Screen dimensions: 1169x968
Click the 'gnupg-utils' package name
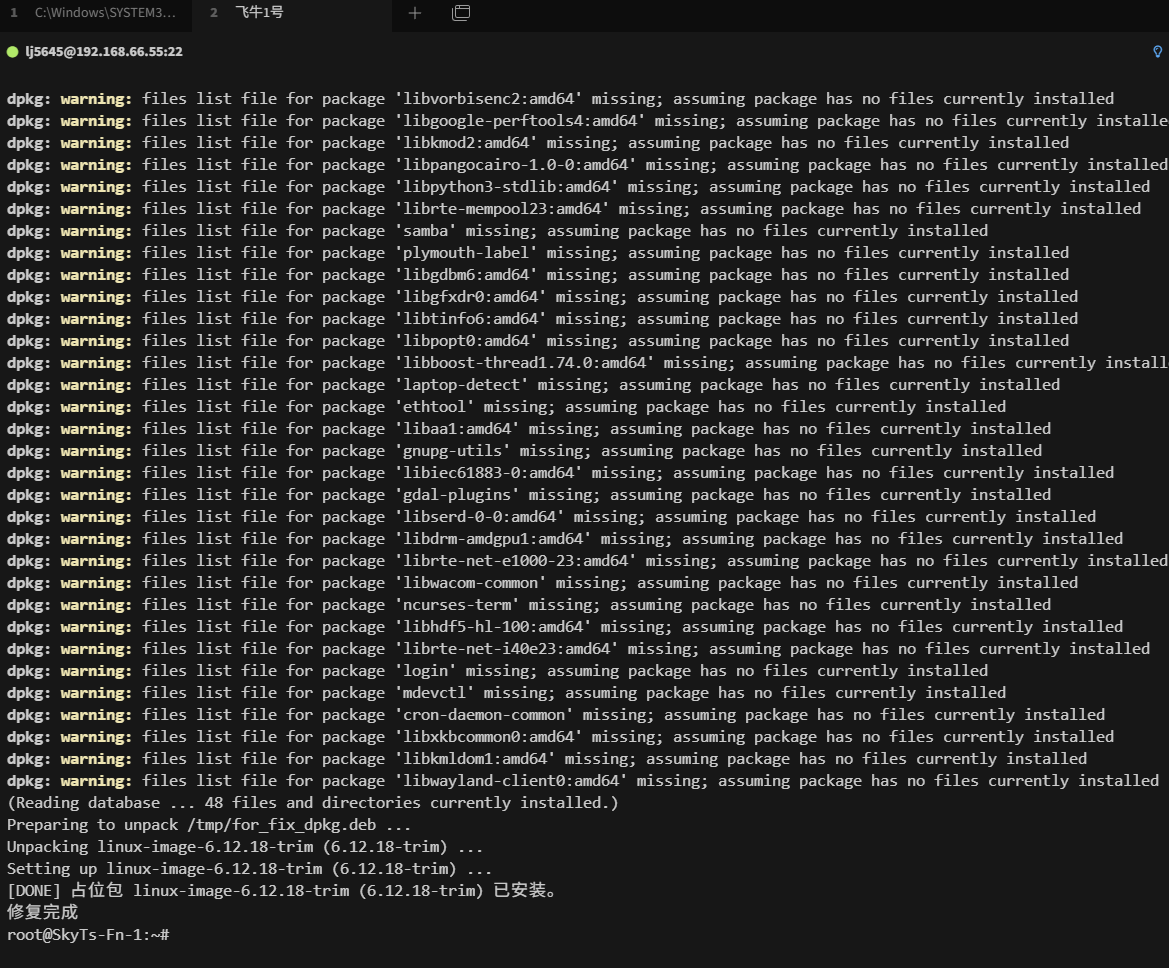point(453,450)
